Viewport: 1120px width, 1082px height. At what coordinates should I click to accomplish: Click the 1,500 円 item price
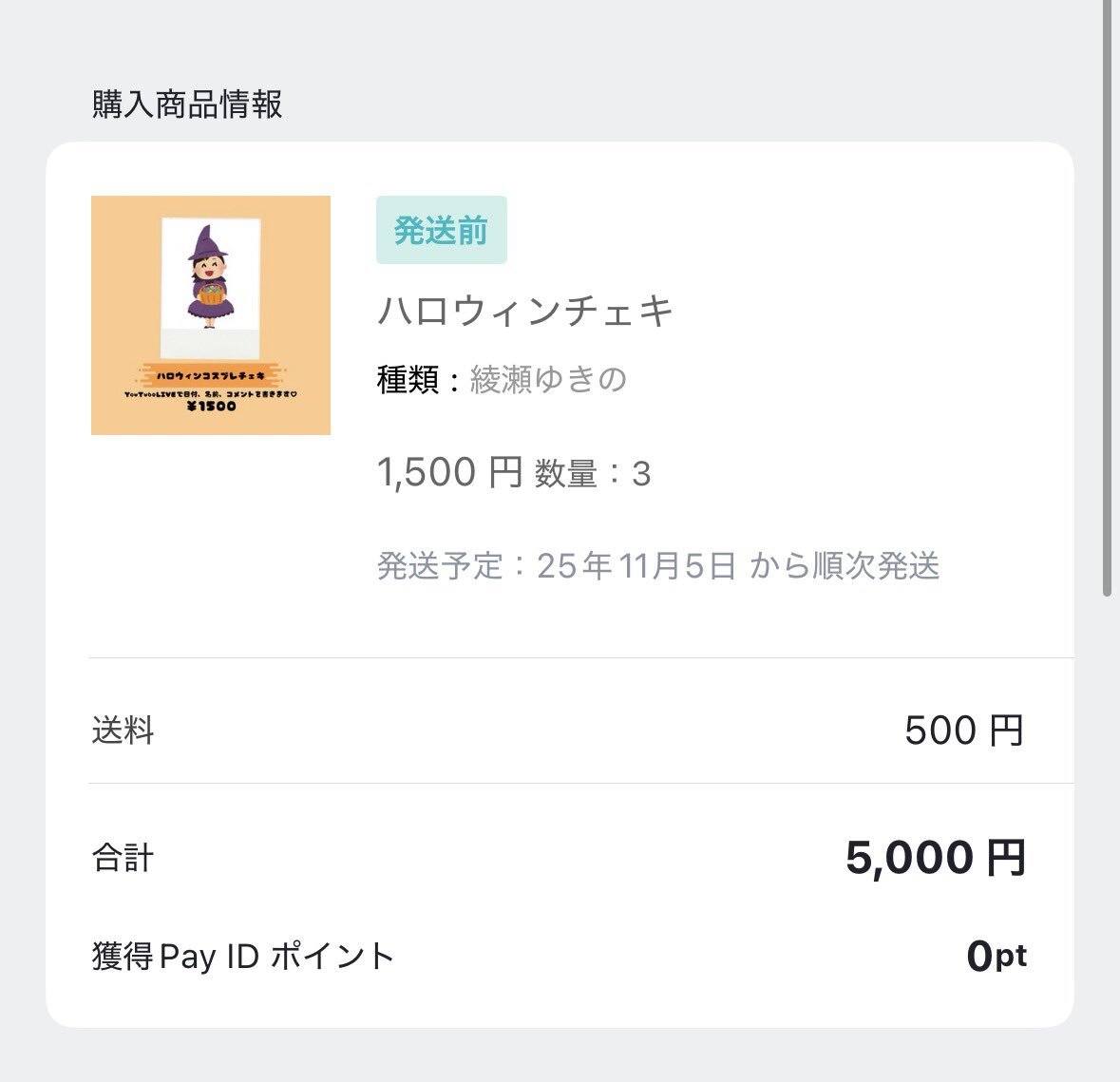tap(449, 472)
